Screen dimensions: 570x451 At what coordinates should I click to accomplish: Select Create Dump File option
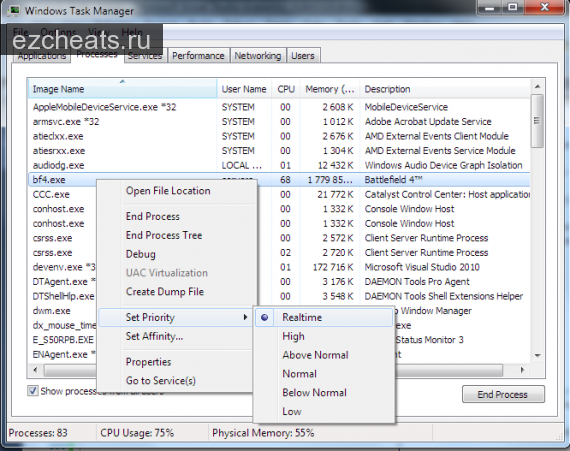click(165, 291)
